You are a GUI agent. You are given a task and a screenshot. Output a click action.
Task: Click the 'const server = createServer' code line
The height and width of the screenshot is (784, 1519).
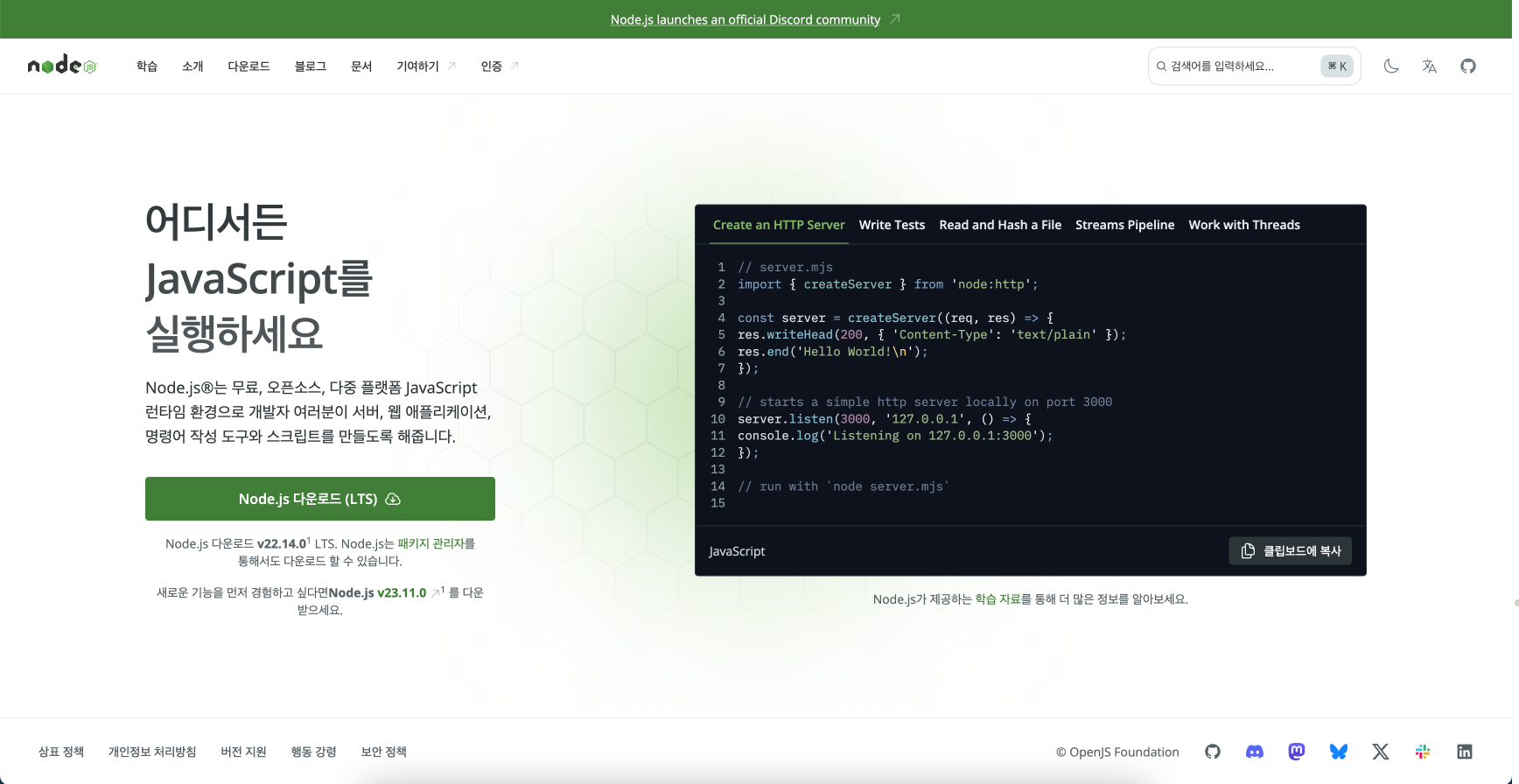(x=895, y=318)
